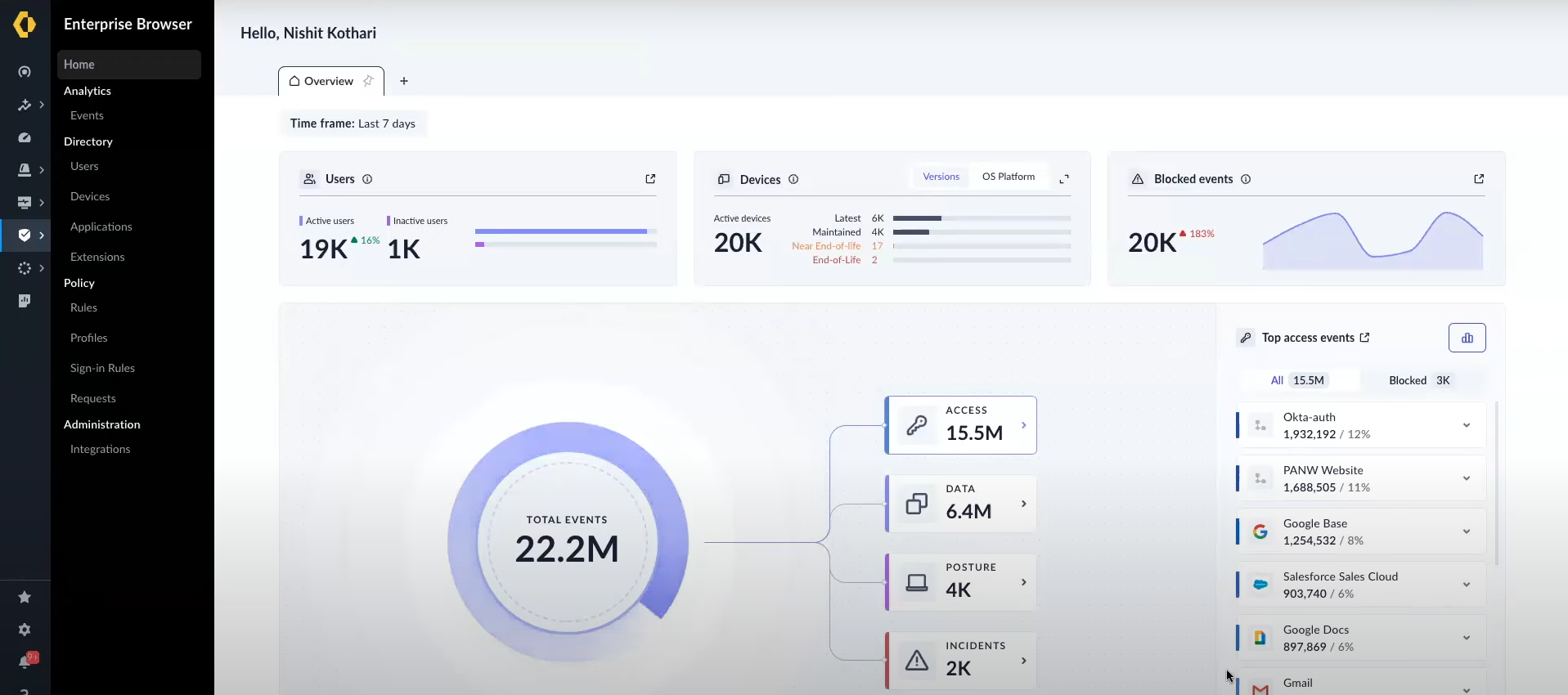Select Versions view in Devices card
The height and width of the screenshot is (695, 1568).
[941, 177]
